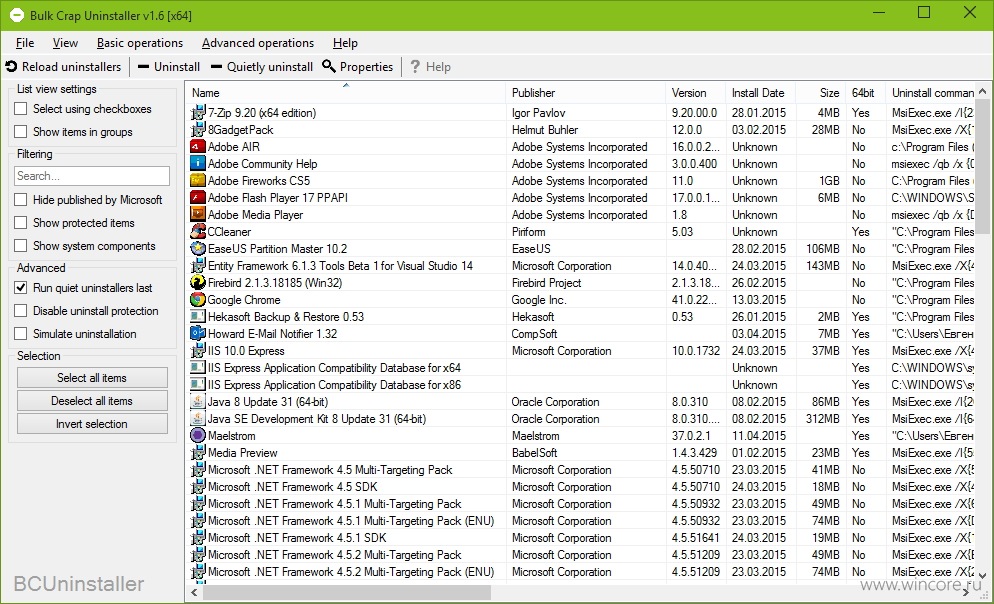
Task: Click the vertical scrollbar thumb
Action: click(983, 167)
